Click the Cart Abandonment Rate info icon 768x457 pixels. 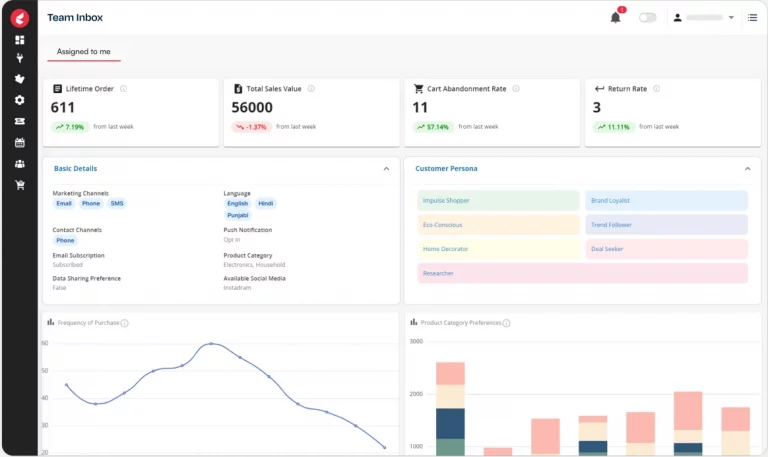coord(516,89)
